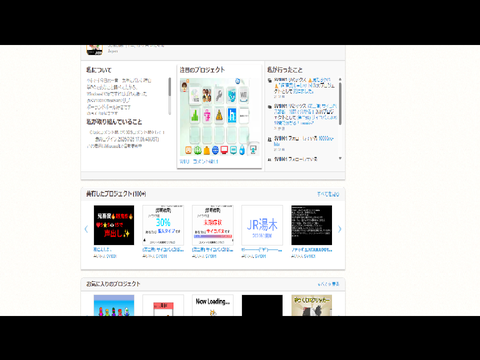Click title link under the 30% thumbnail

tap(163, 249)
